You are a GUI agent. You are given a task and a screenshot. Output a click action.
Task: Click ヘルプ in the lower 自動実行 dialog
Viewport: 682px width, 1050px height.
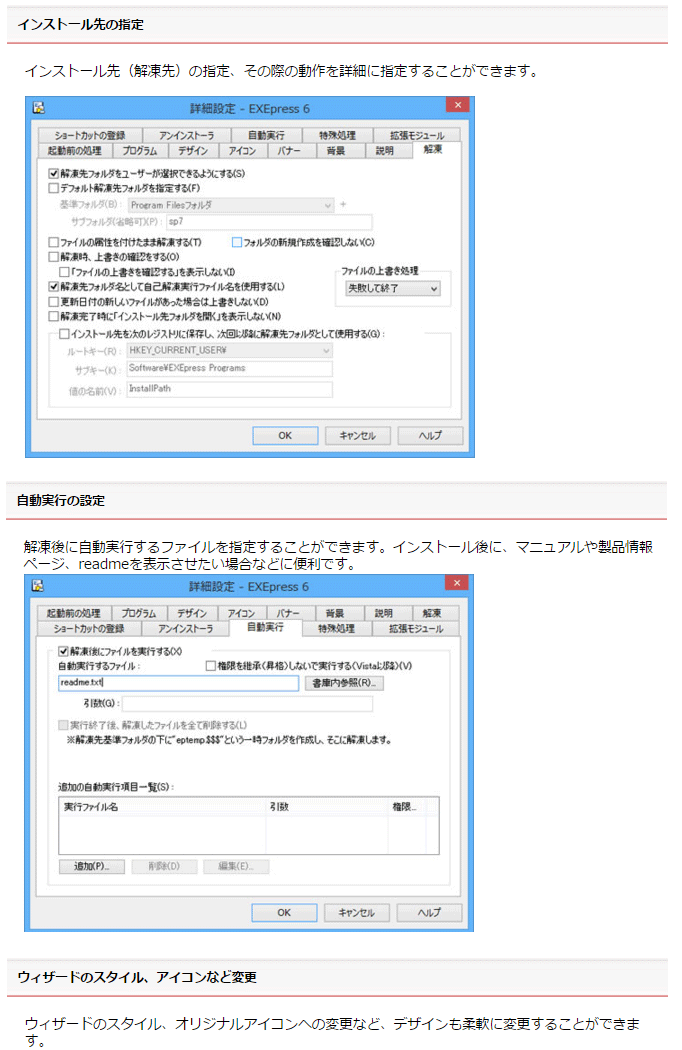click(x=429, y=912)
